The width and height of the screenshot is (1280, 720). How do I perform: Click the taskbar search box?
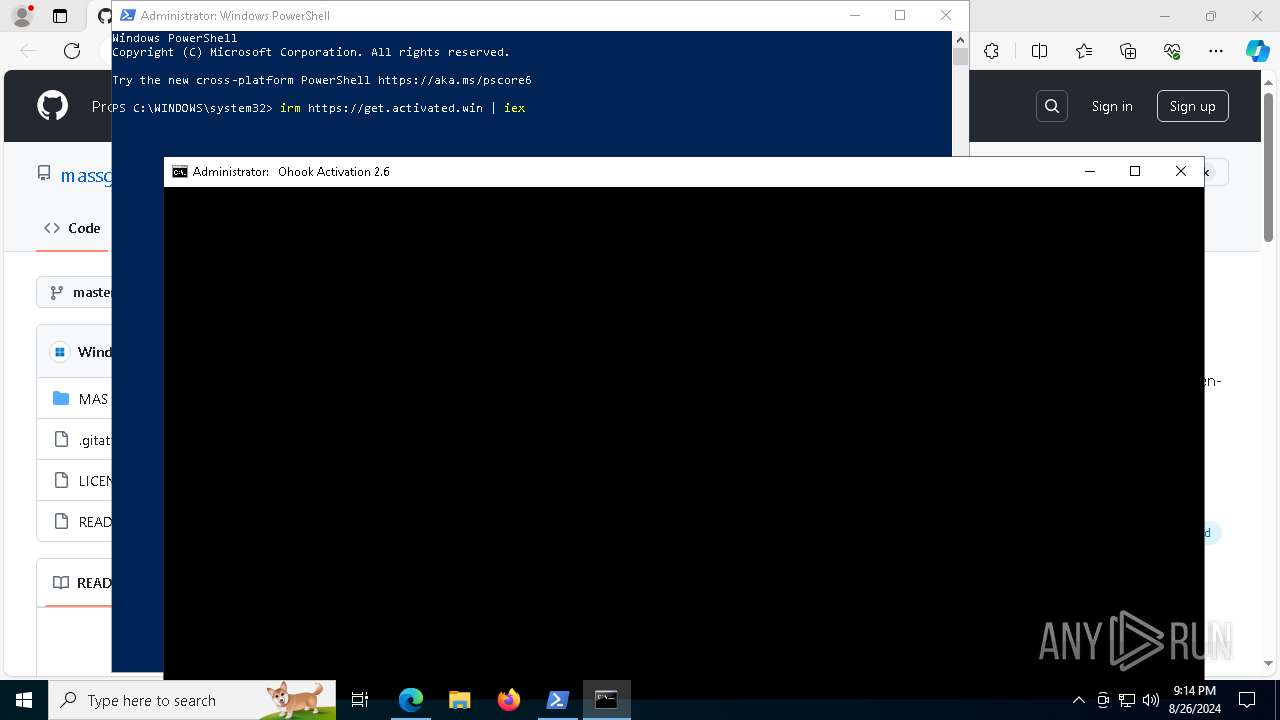pos(192,700)
